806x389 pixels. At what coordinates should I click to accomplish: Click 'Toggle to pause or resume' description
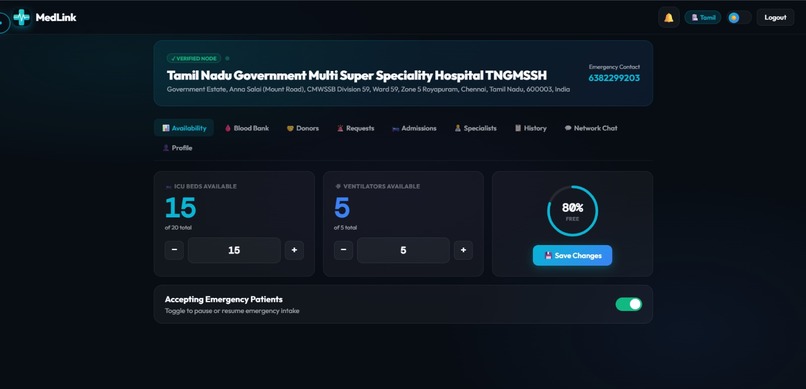click(x=232, y=311)
